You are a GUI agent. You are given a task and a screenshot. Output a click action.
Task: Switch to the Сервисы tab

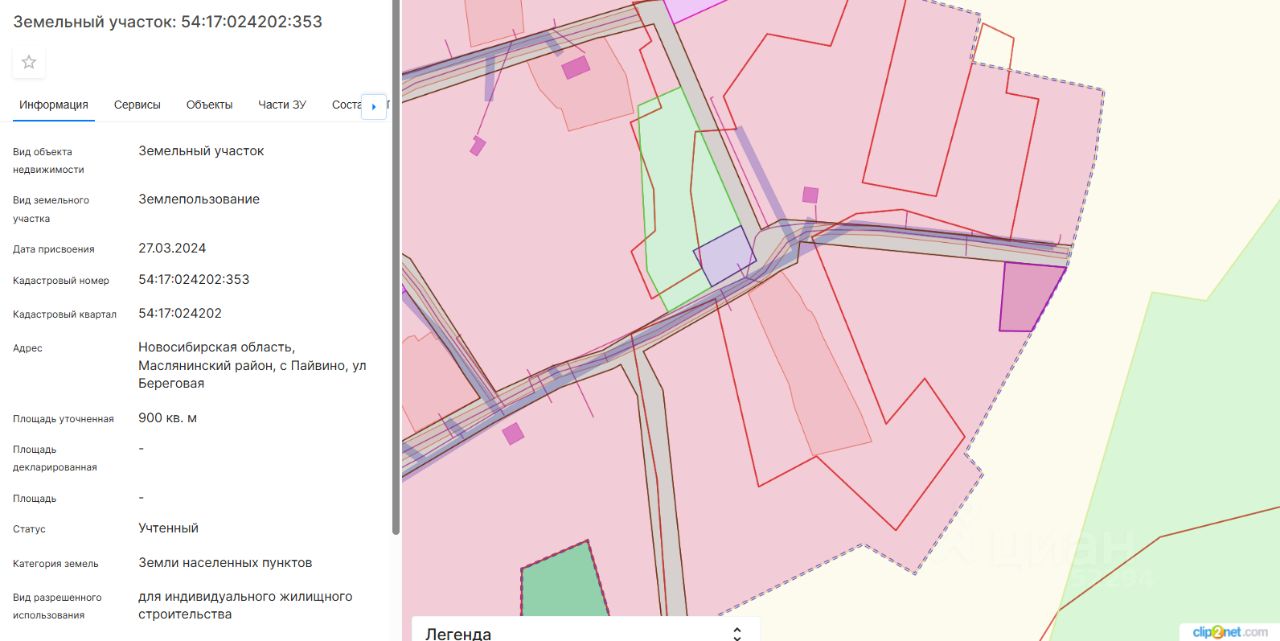[137, 105]
